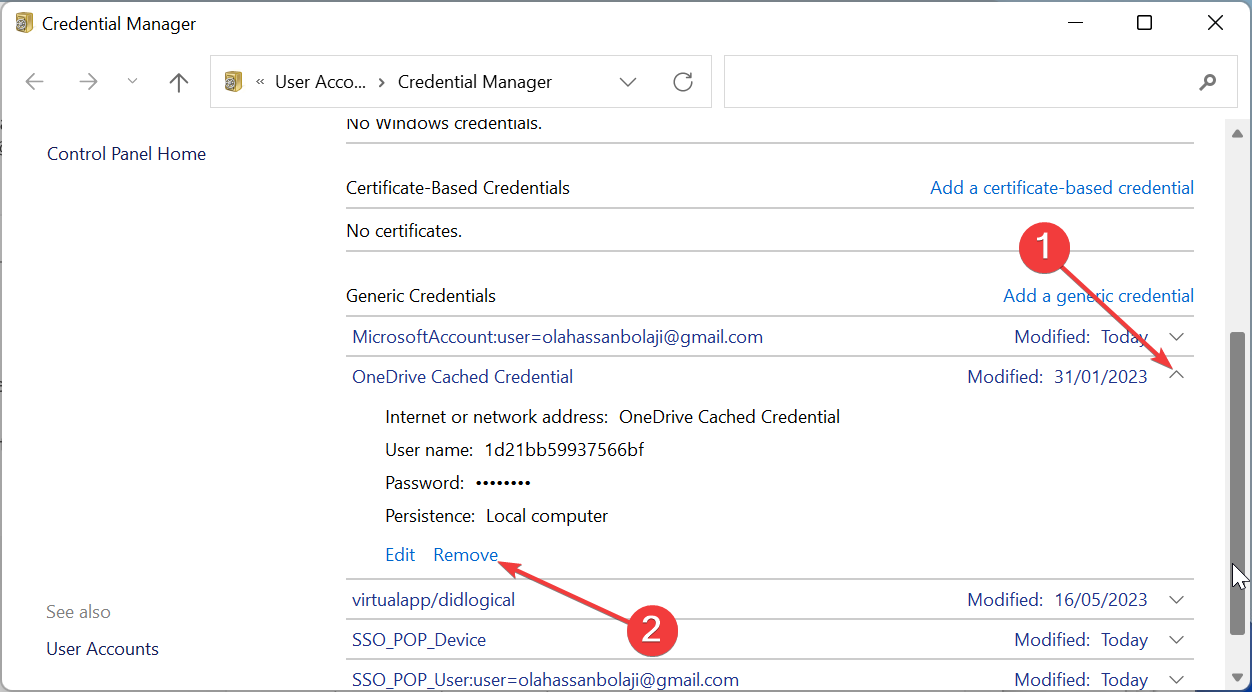1252x692 pixels.
Task: Select the SSO_POP_Device credential entry
Action: (x=419, y=640)
